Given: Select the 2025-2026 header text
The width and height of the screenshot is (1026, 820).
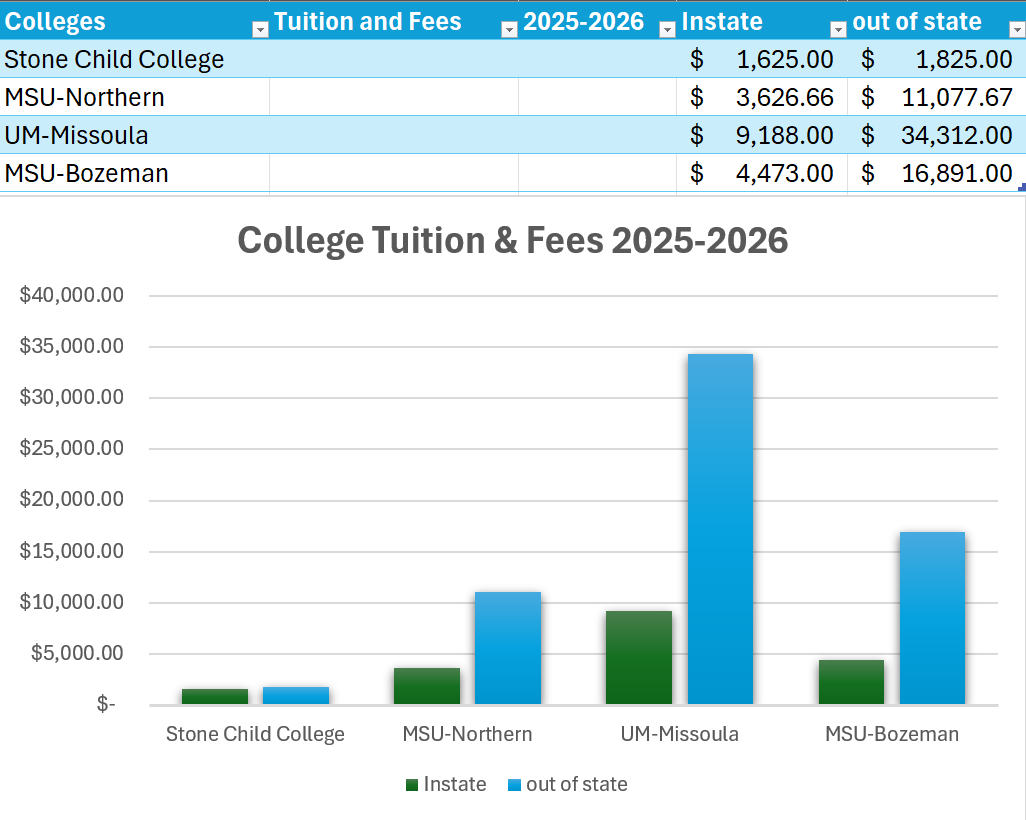Looking at the screenshot, I should coord(584,22).
